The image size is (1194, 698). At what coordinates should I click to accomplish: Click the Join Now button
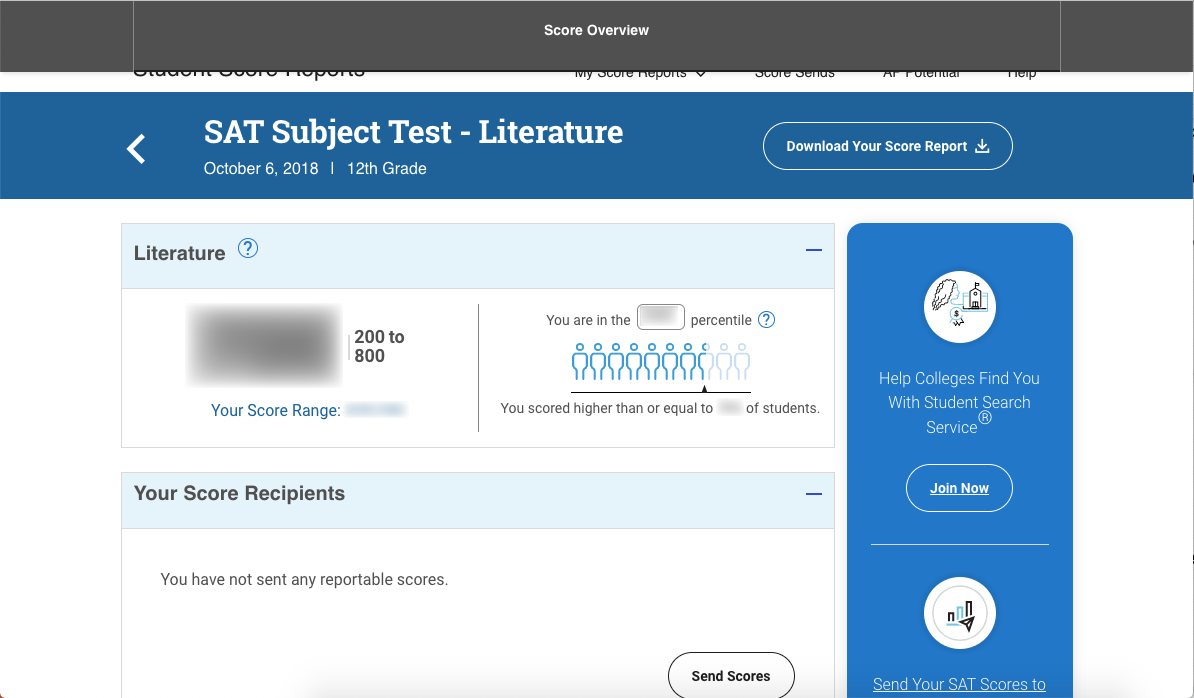point(959,488)
